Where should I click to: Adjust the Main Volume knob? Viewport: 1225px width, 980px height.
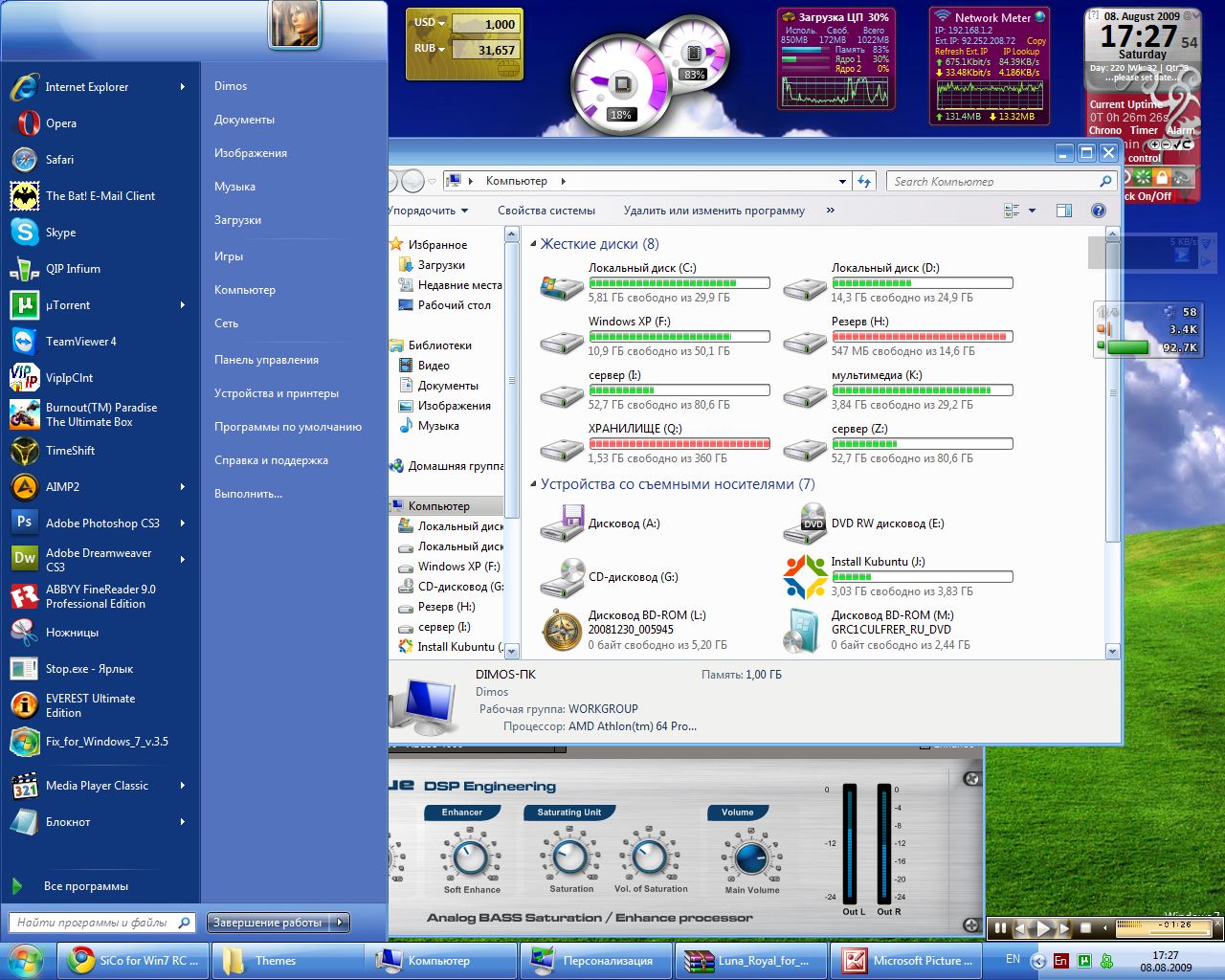point(751,857)
